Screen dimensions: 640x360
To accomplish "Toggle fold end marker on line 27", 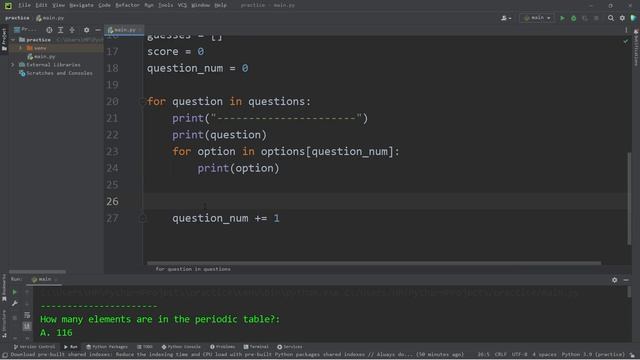I will 142,218.
